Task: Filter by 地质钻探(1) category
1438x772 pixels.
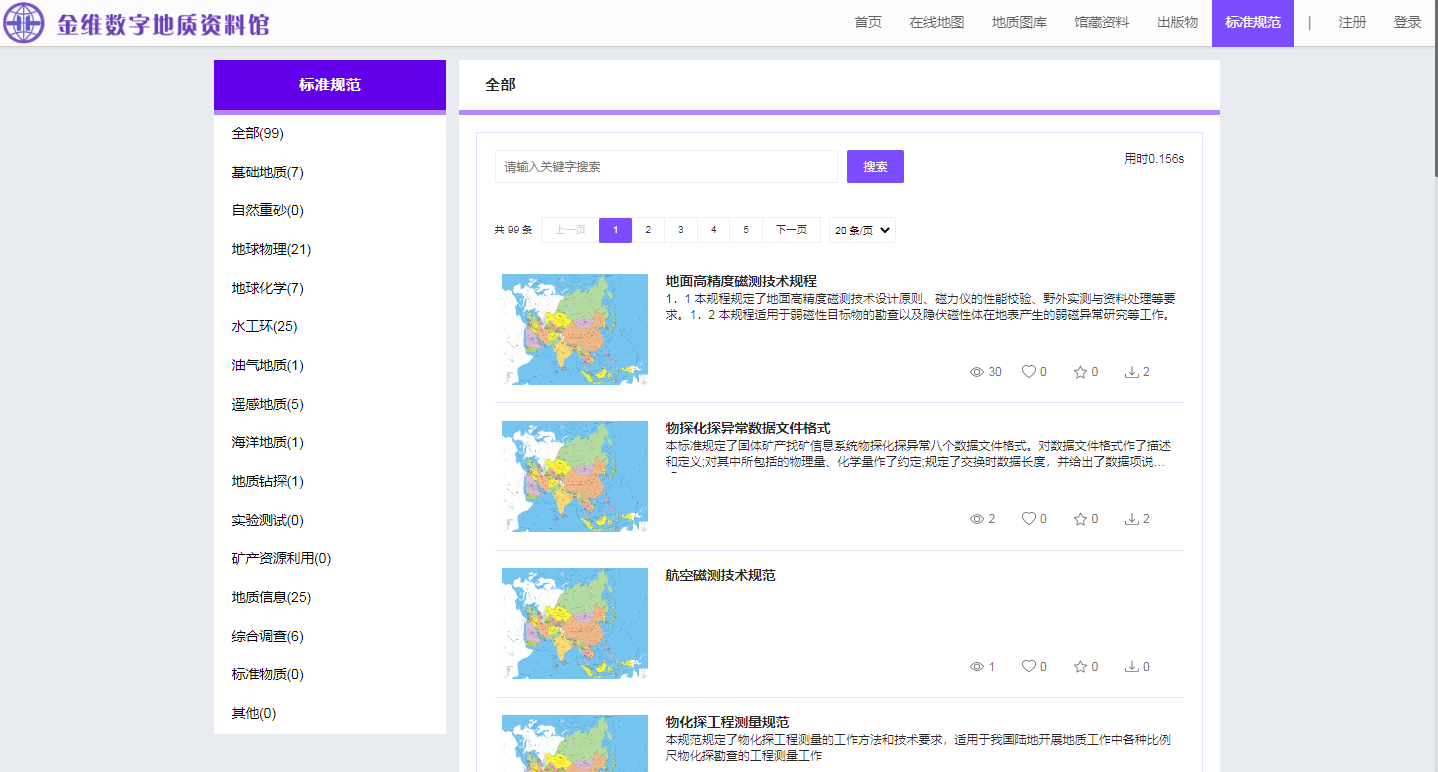Action: [267, 481]
